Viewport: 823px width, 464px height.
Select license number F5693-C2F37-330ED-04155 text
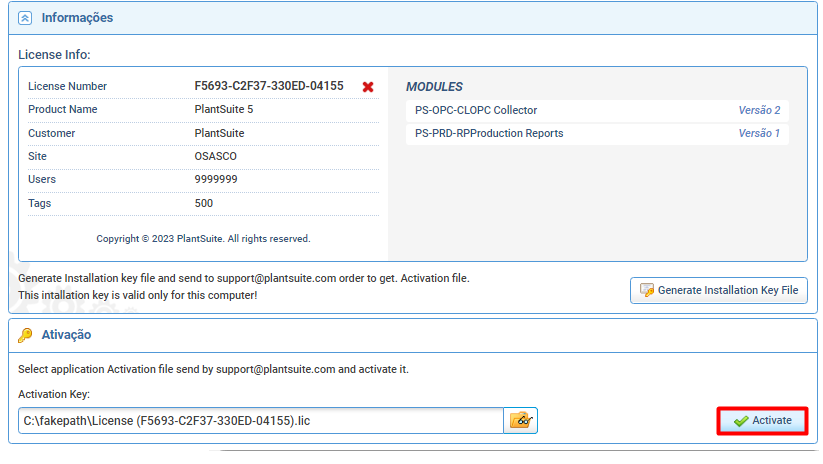269,86
